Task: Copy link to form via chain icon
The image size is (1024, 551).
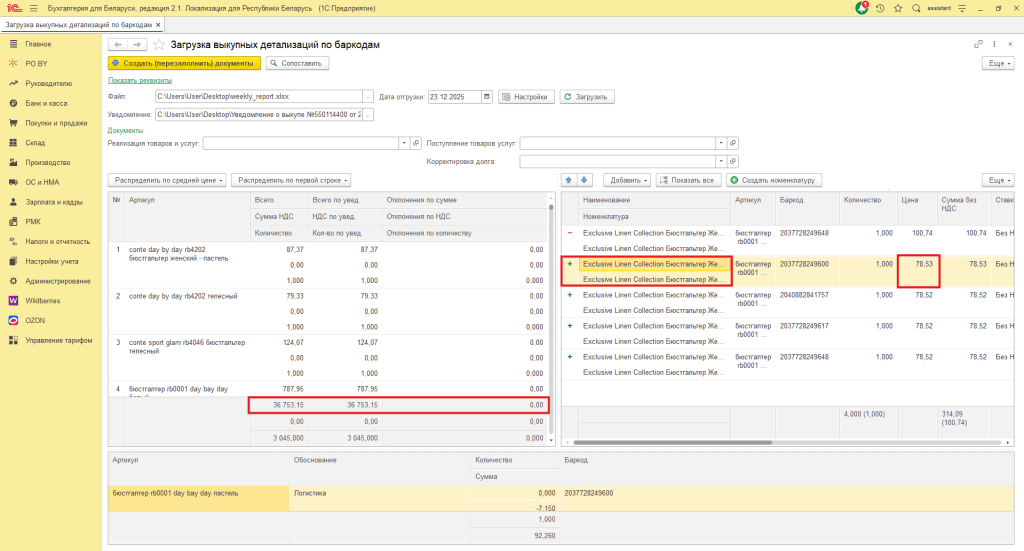Action: coord(978,45)
